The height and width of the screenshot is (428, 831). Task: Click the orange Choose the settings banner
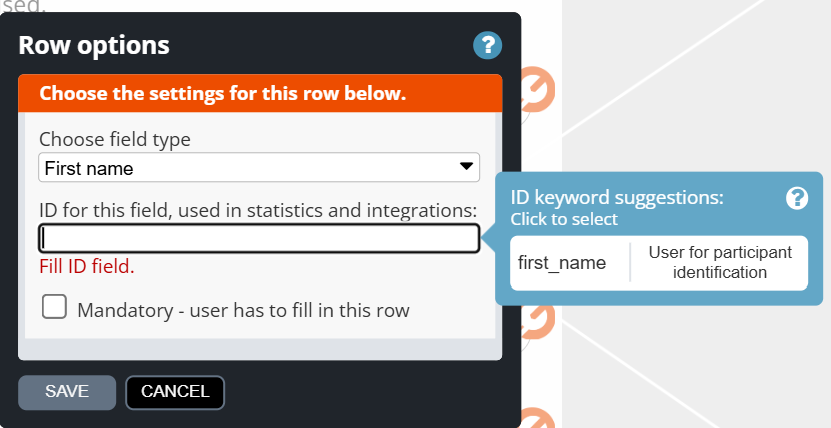click(x=222, y=94)
